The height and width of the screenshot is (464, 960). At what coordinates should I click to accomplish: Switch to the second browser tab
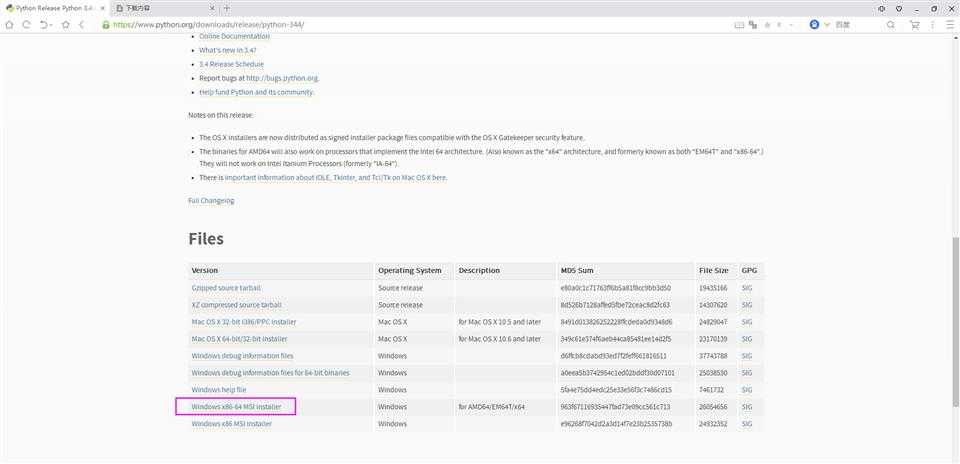point(165,9)
